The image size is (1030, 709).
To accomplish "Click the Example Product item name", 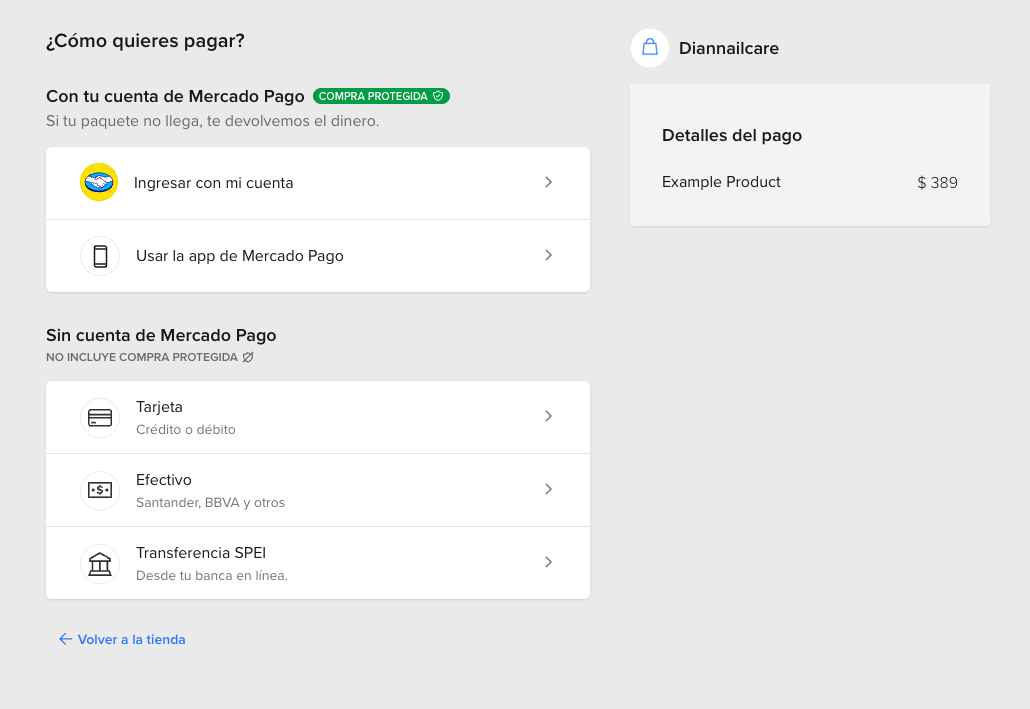I will pos(721,182).
